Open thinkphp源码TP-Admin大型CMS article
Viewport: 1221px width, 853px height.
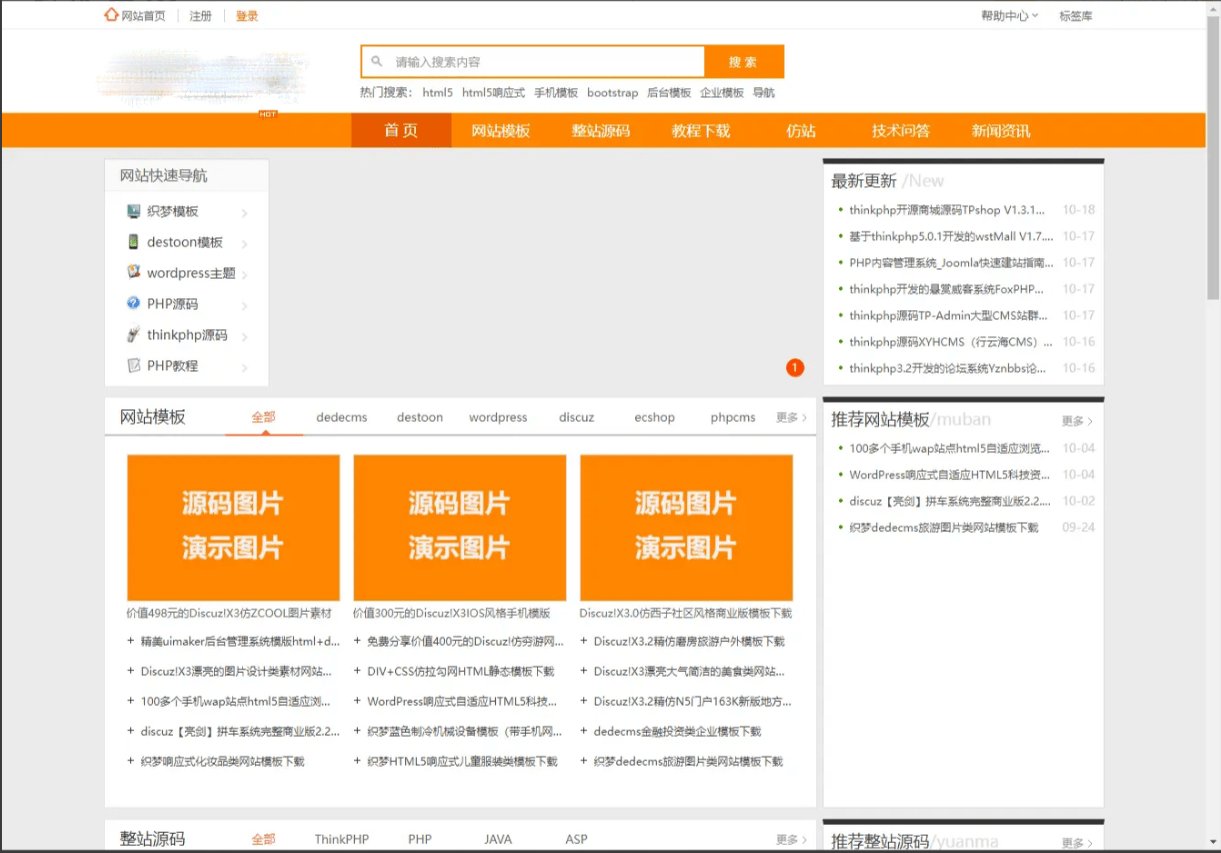[950, 315]
